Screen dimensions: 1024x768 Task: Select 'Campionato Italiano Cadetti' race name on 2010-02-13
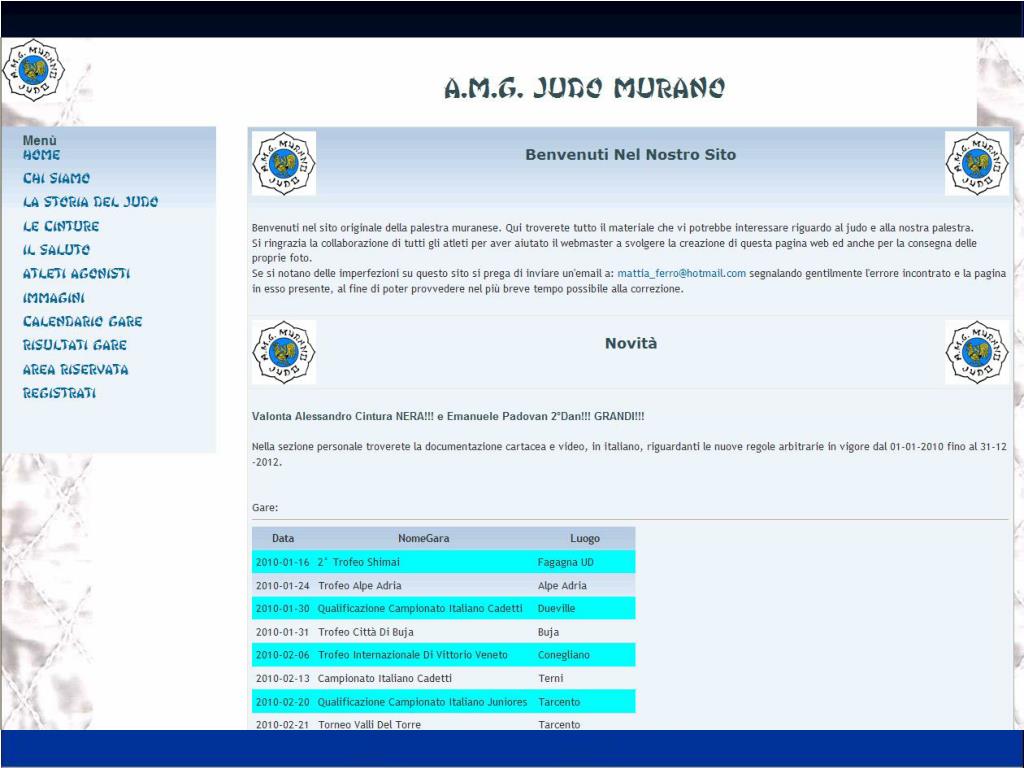click(385, 678)
